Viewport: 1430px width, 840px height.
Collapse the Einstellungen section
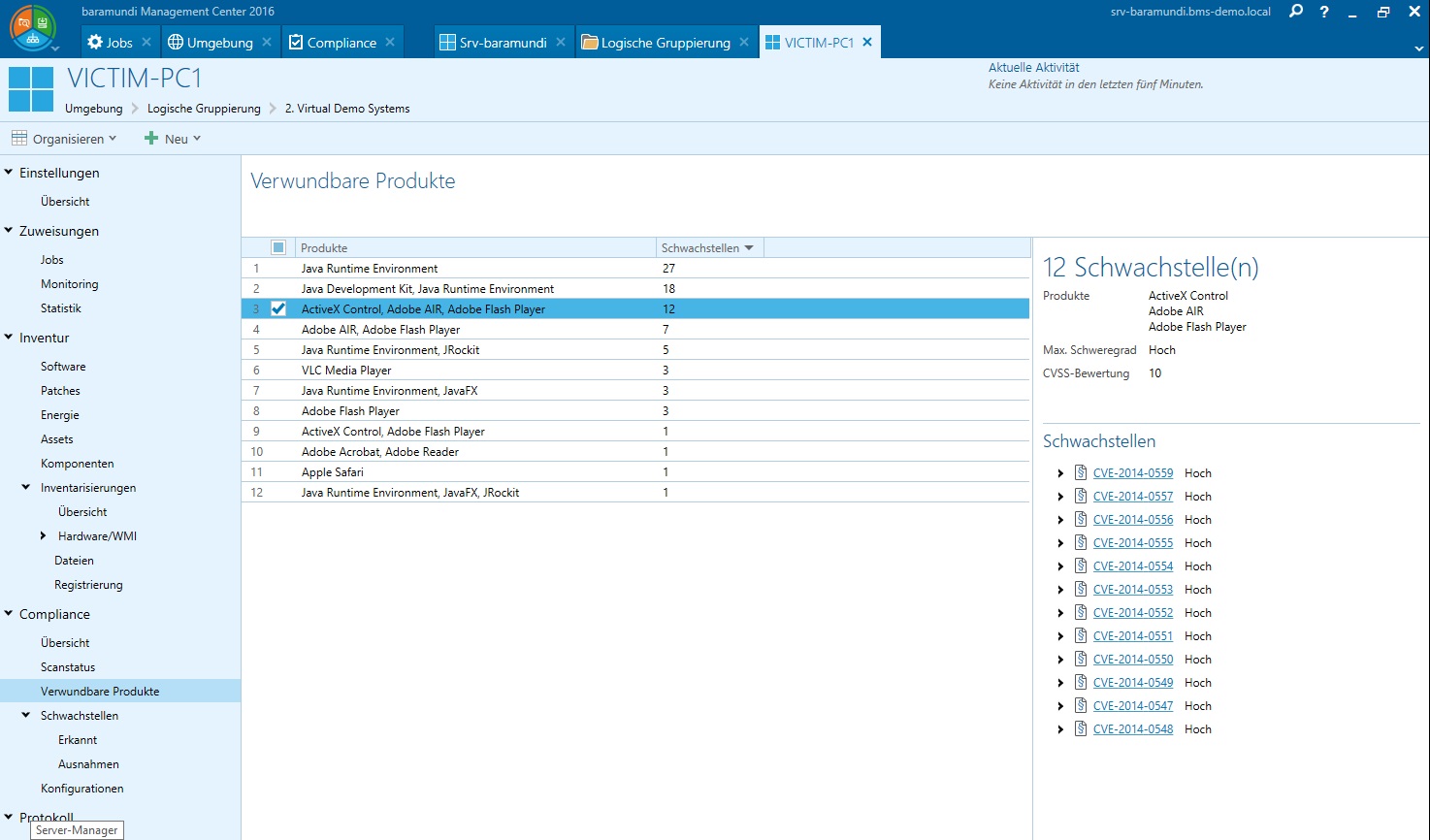(9, 172)
